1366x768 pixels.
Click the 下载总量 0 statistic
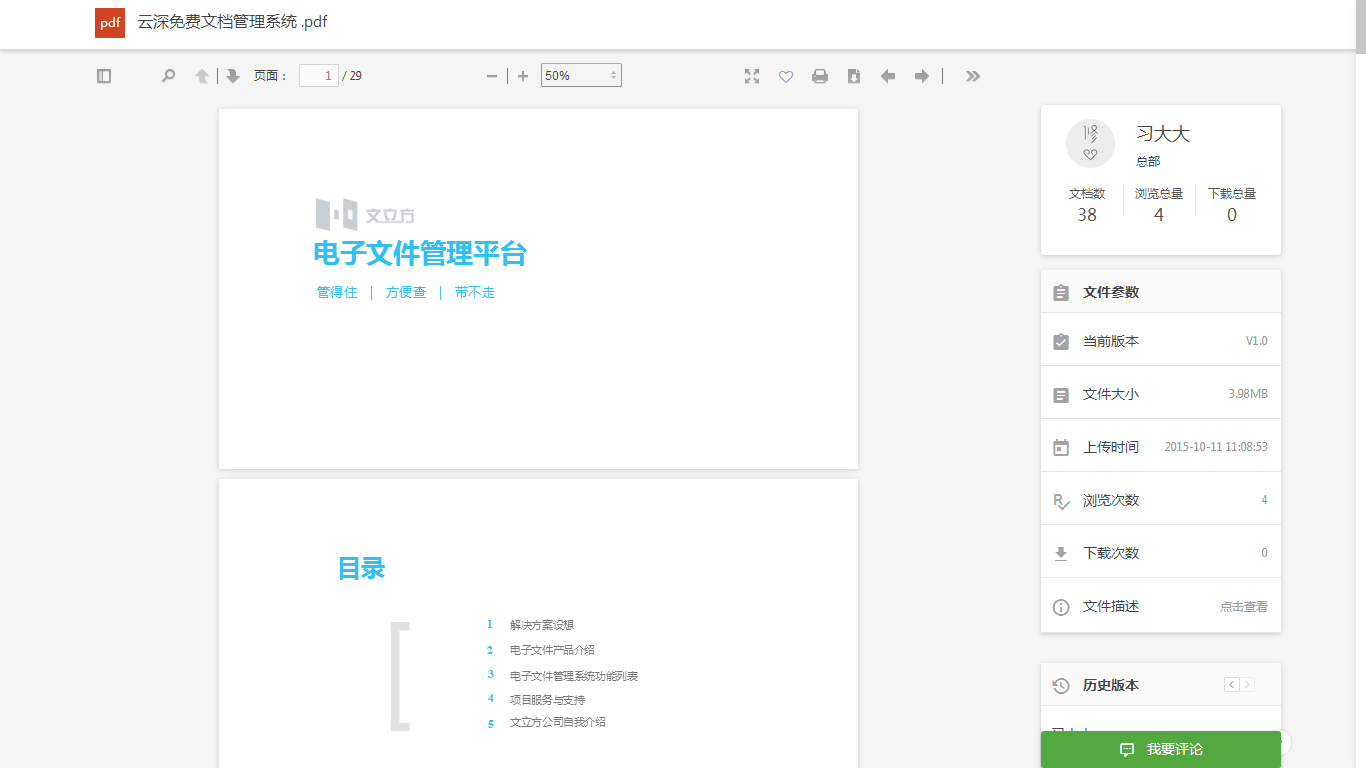pos(1232,205)
